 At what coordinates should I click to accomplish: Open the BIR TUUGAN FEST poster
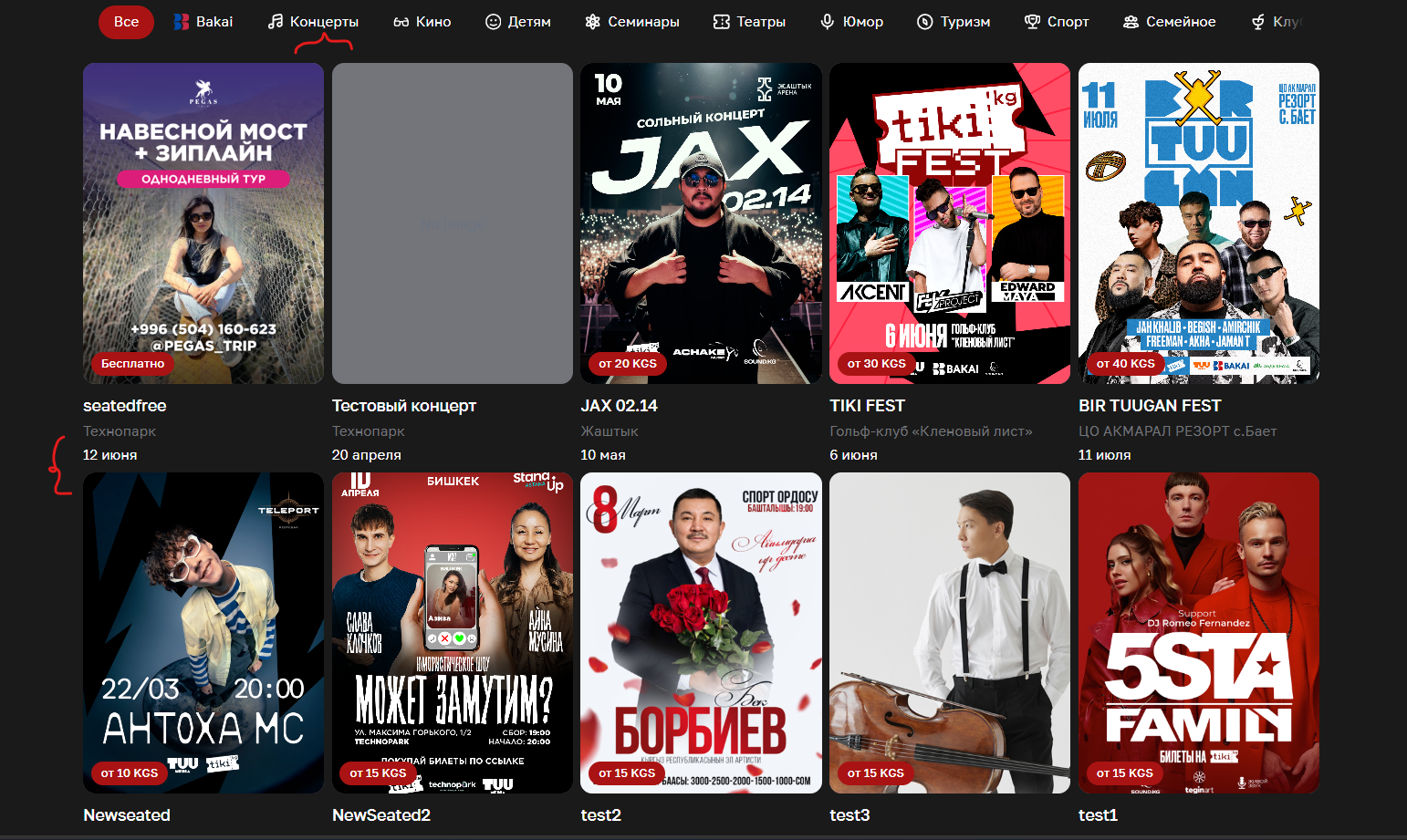coord(1199,223)
